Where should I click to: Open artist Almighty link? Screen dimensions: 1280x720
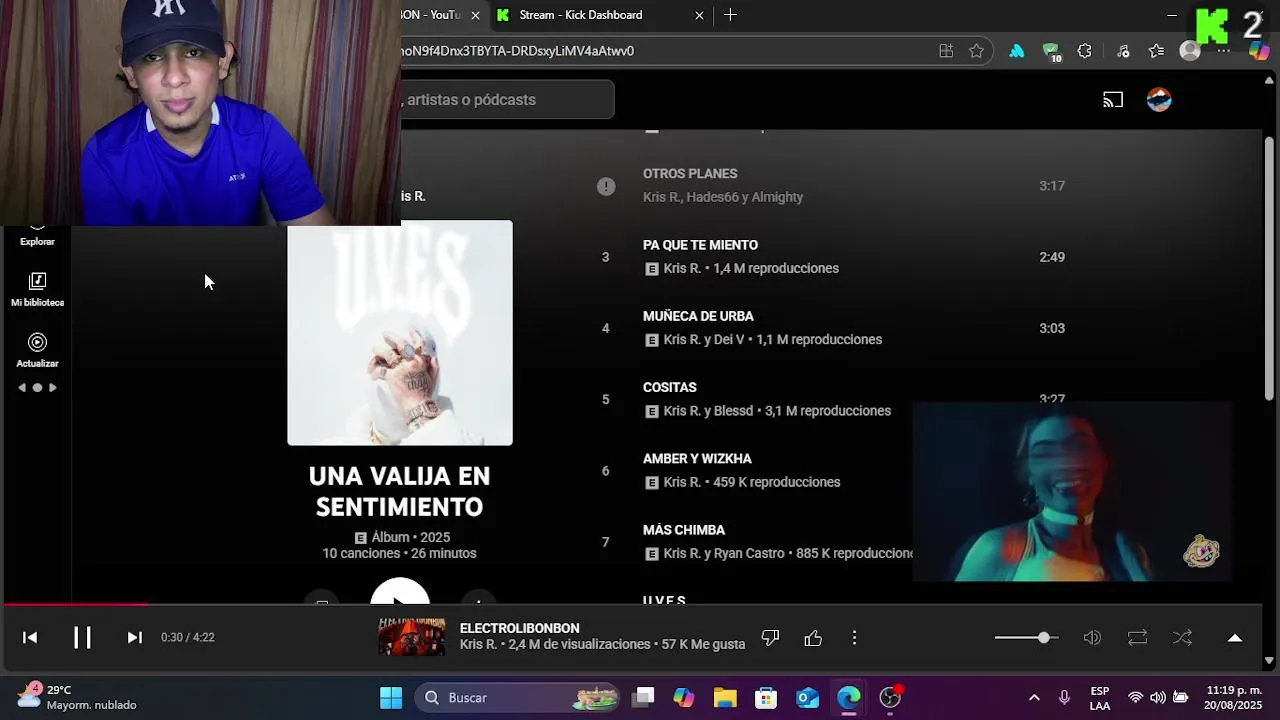(x=777, y=197)
